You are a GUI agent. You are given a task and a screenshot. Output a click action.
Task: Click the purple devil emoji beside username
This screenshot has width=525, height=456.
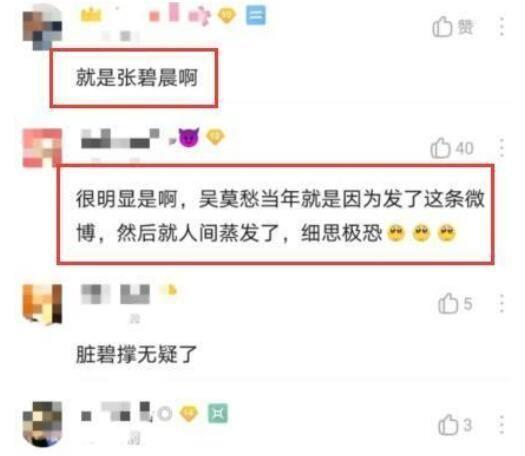pos(189,137)
